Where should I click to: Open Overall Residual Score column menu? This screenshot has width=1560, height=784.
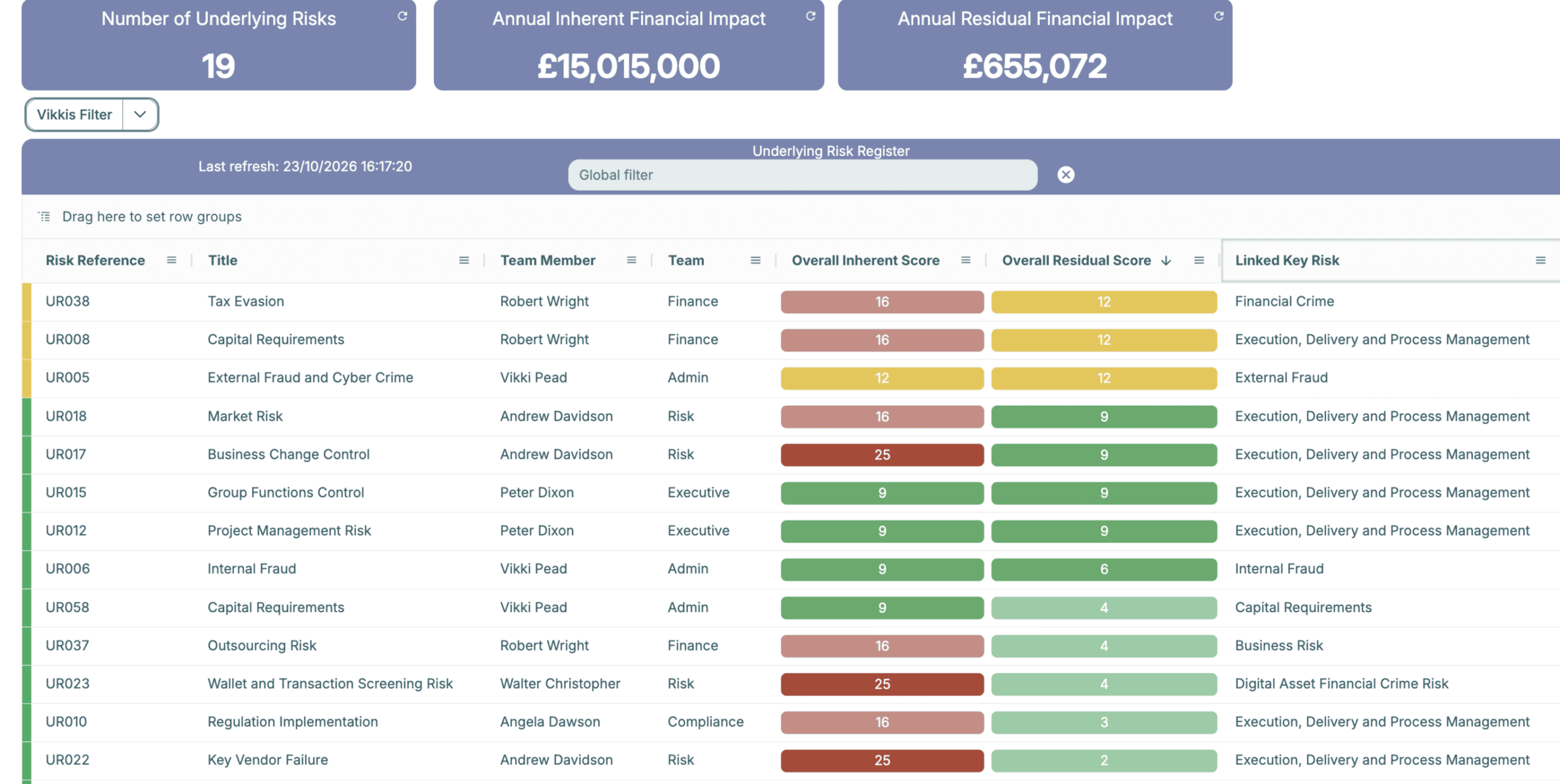click(x=1199, y=260)
